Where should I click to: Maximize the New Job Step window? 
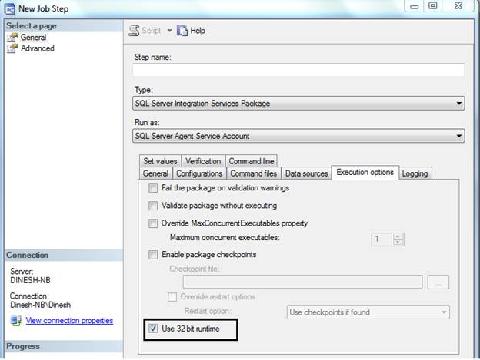click(x=432, y=6)
